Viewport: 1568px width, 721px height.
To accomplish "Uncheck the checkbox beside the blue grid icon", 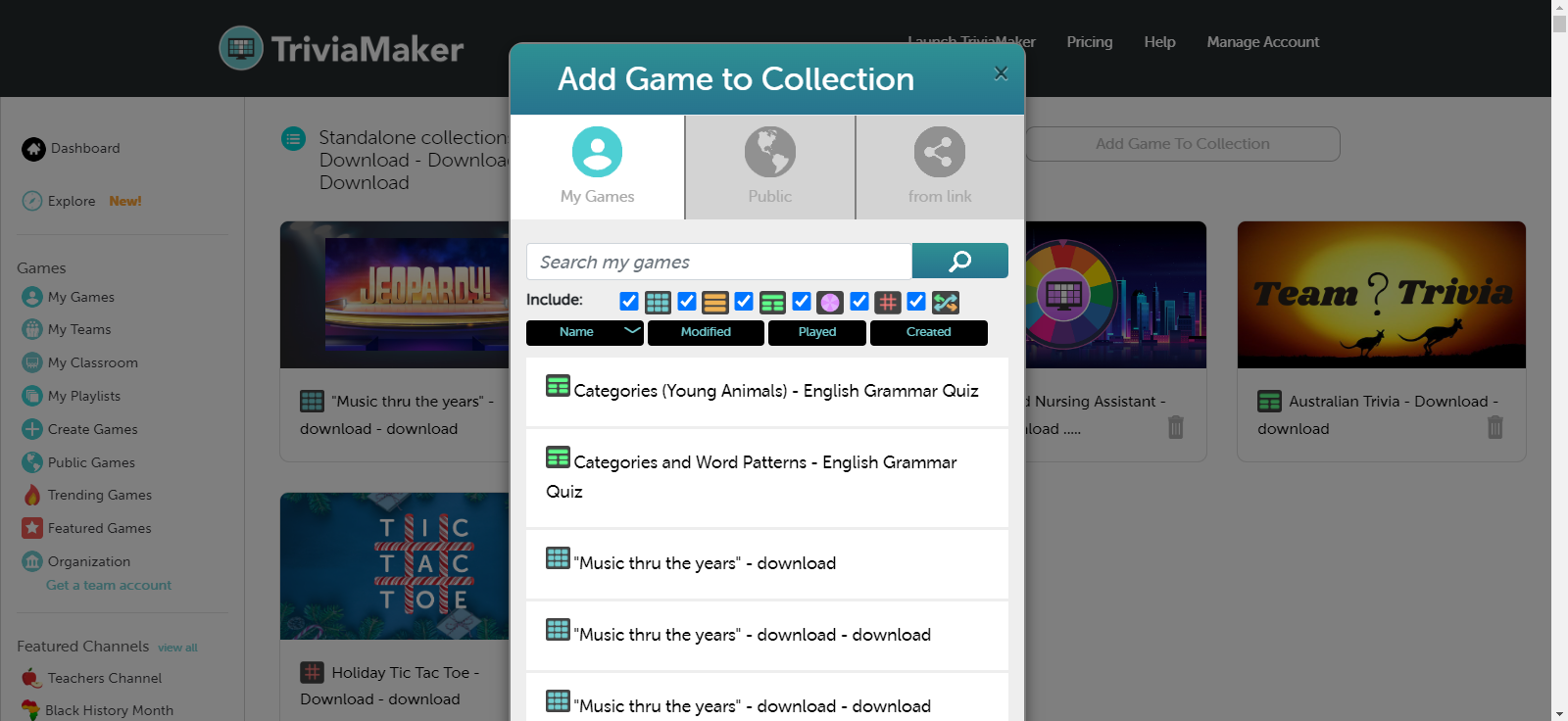I will pos(629,302).
